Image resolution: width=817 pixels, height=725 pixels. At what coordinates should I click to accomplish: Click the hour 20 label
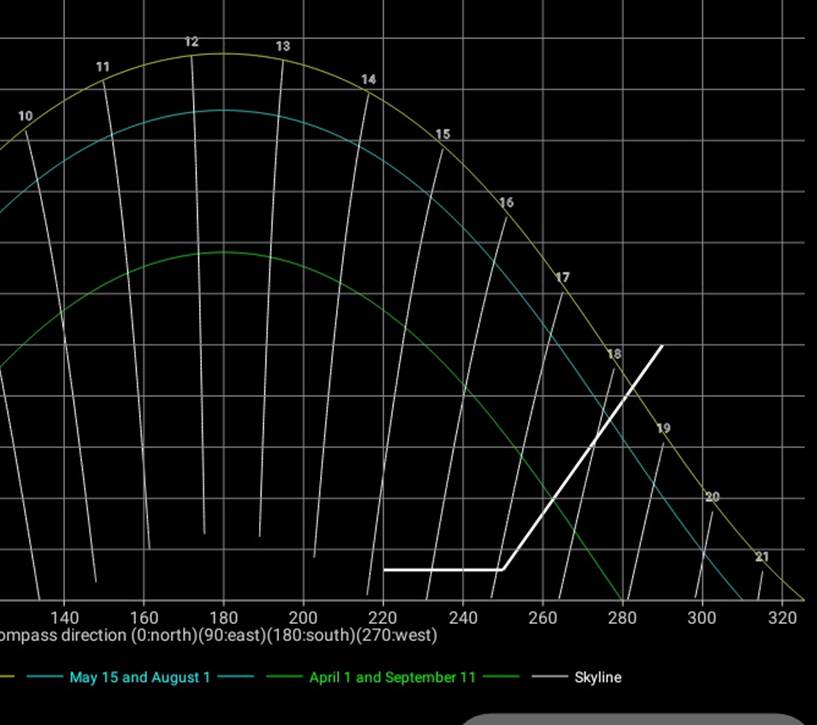[x=712, y=497]
